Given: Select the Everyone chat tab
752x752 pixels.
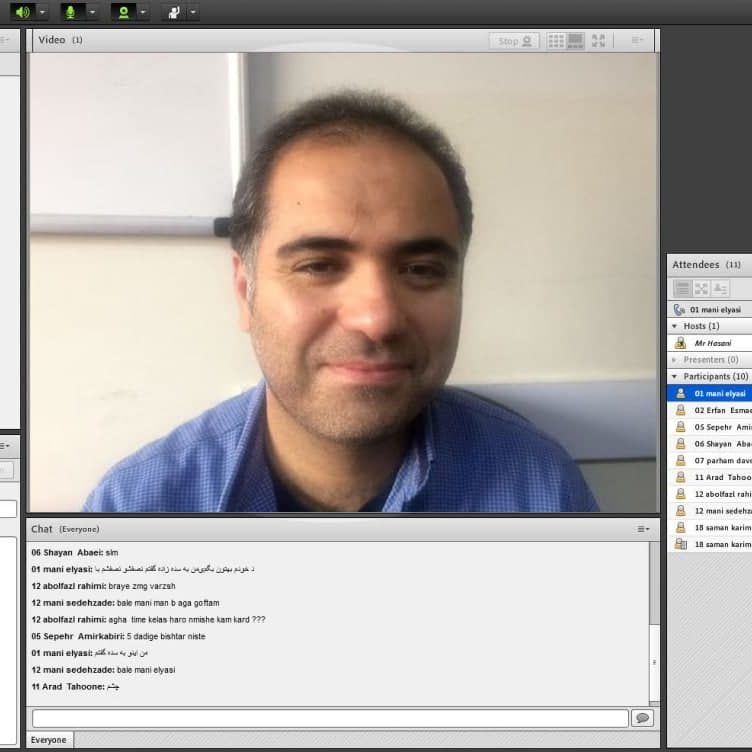Looking at the screenshot, I should [x=48, y=740].
